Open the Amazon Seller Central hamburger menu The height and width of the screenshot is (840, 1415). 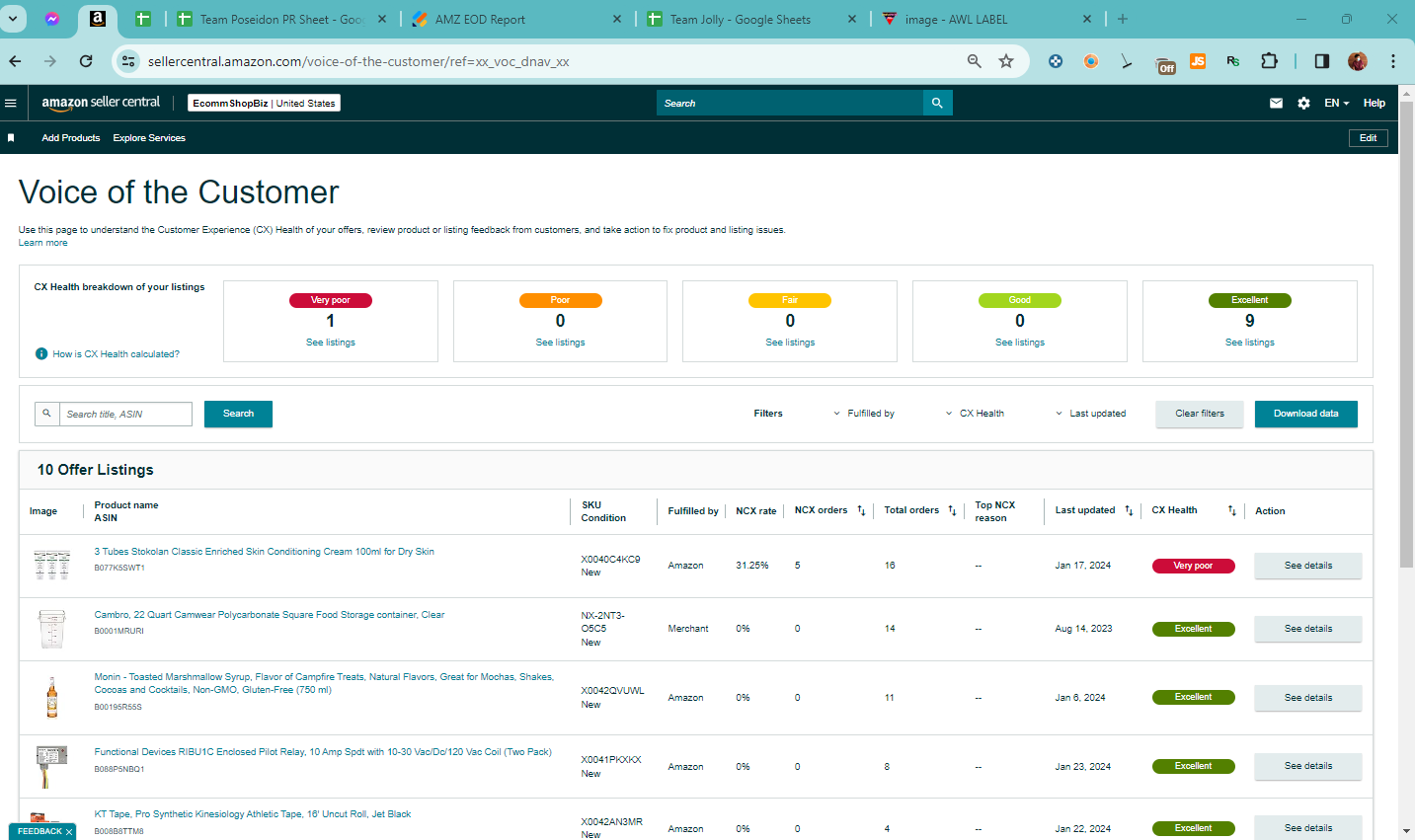tap(11, 103)
